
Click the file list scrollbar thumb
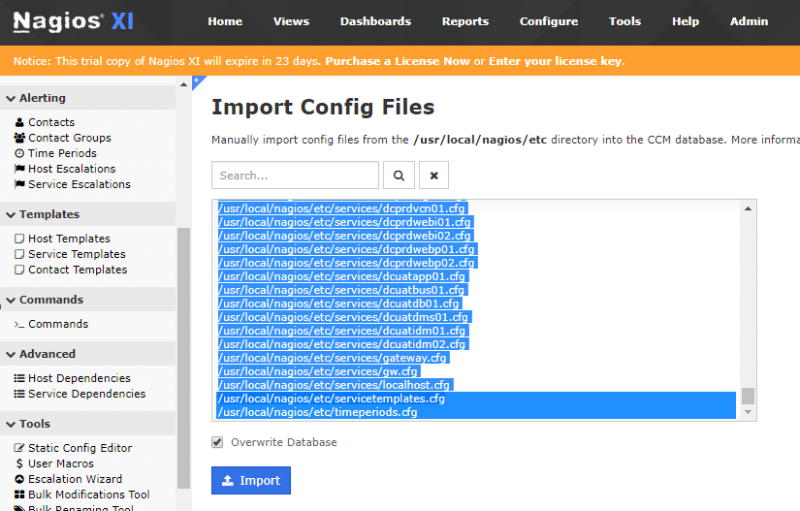748,396
